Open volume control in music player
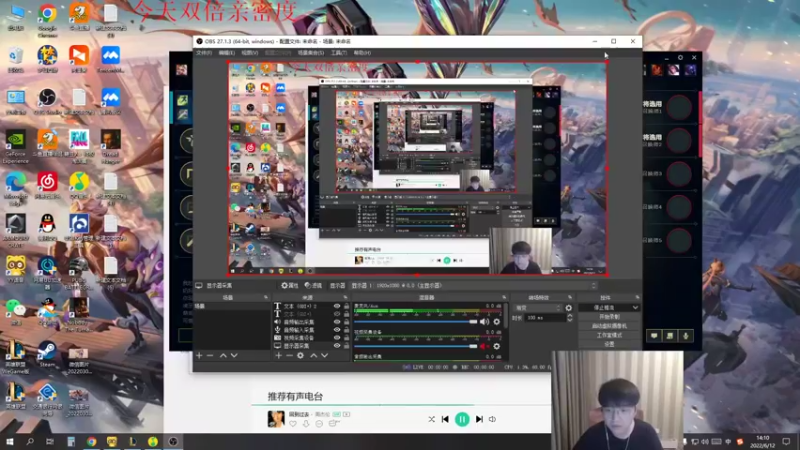 click(492, 419)
